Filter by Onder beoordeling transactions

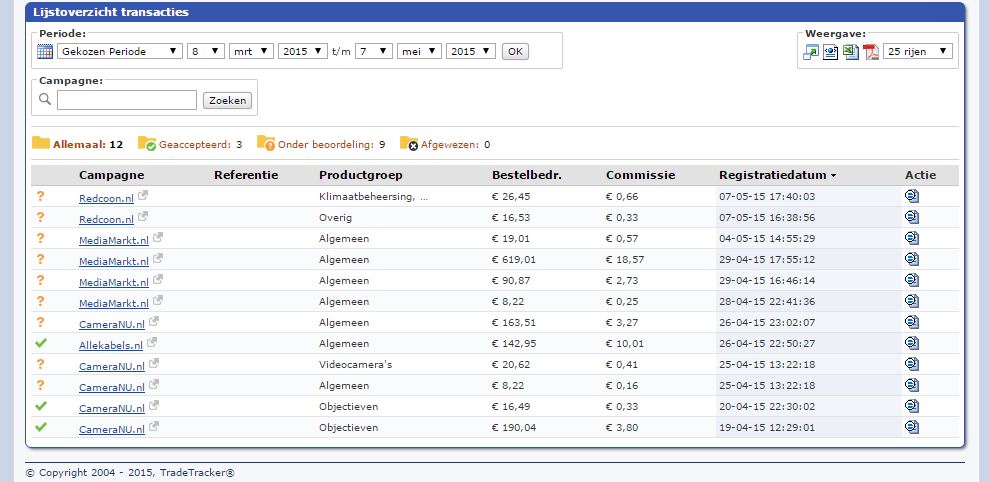click(331, 145)
